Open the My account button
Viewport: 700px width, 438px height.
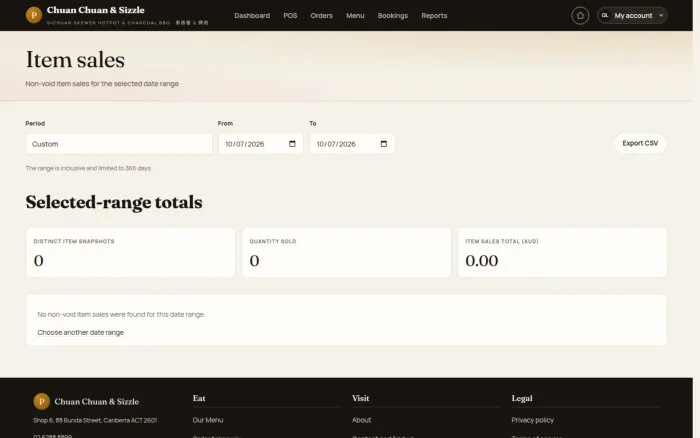[x=632, y=16]
